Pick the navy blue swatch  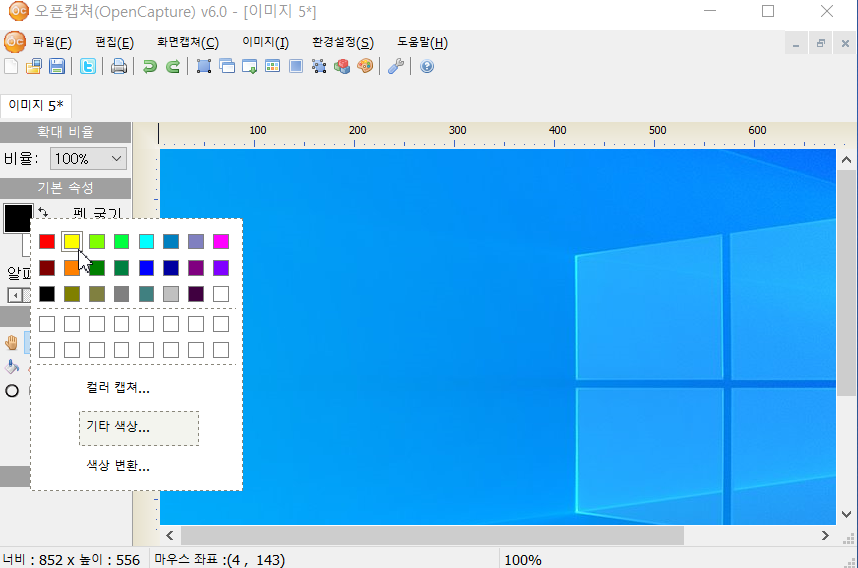[x=171, y=268]
